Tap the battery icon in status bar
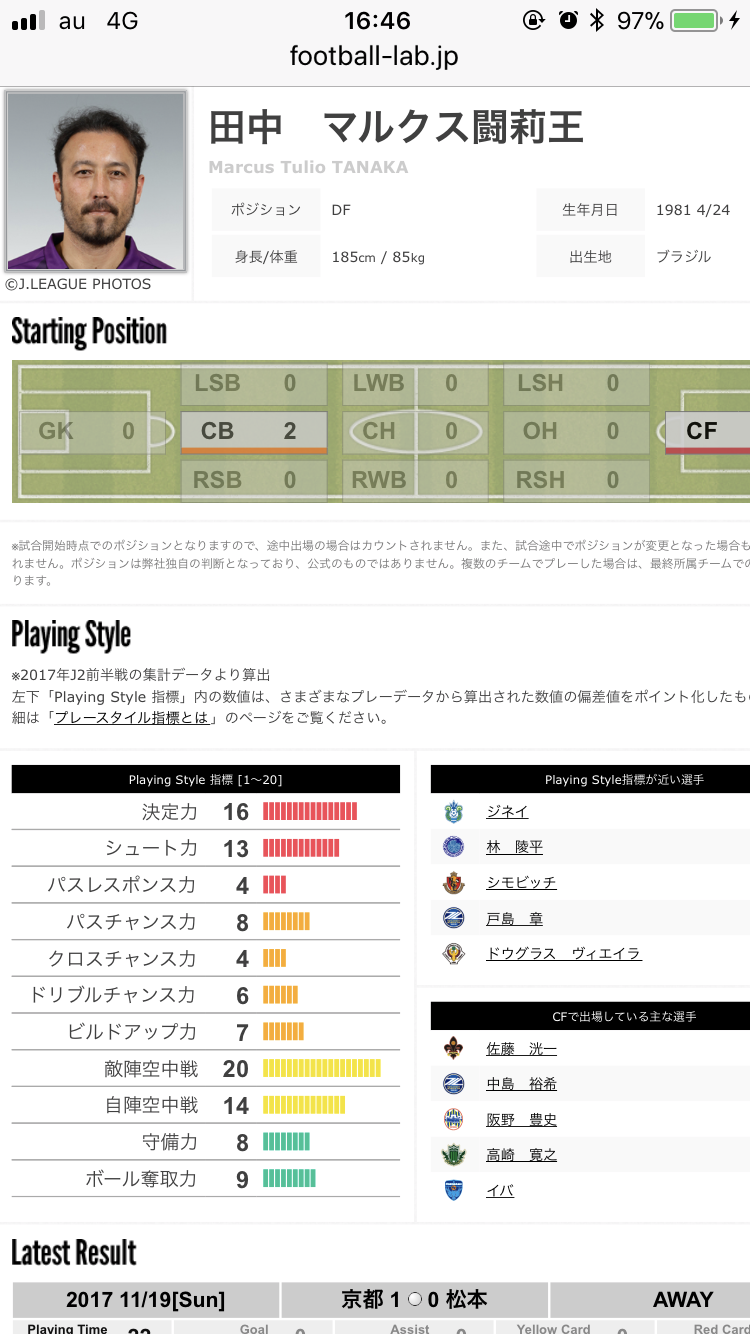750x1334 pixels. tap(699, 21)
